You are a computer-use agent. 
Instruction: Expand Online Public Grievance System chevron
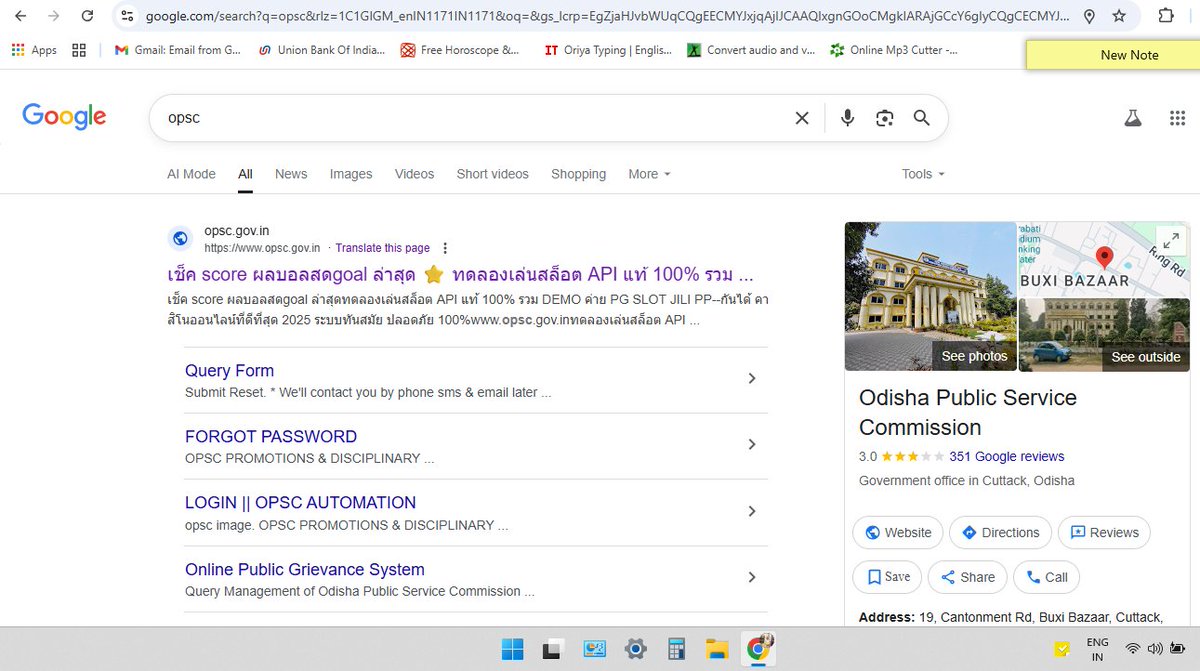click(x=752, y=577)
